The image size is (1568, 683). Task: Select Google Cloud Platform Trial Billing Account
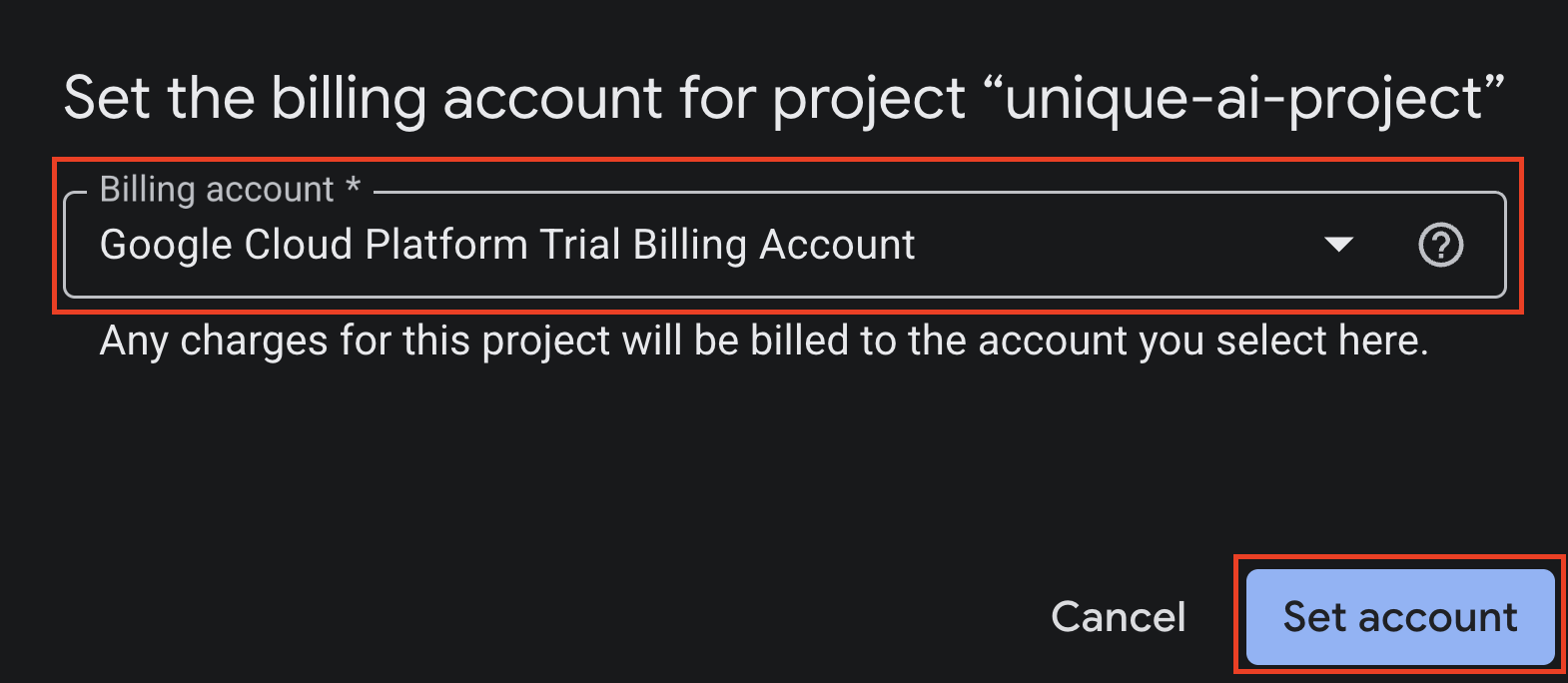(x=507, y=245)
